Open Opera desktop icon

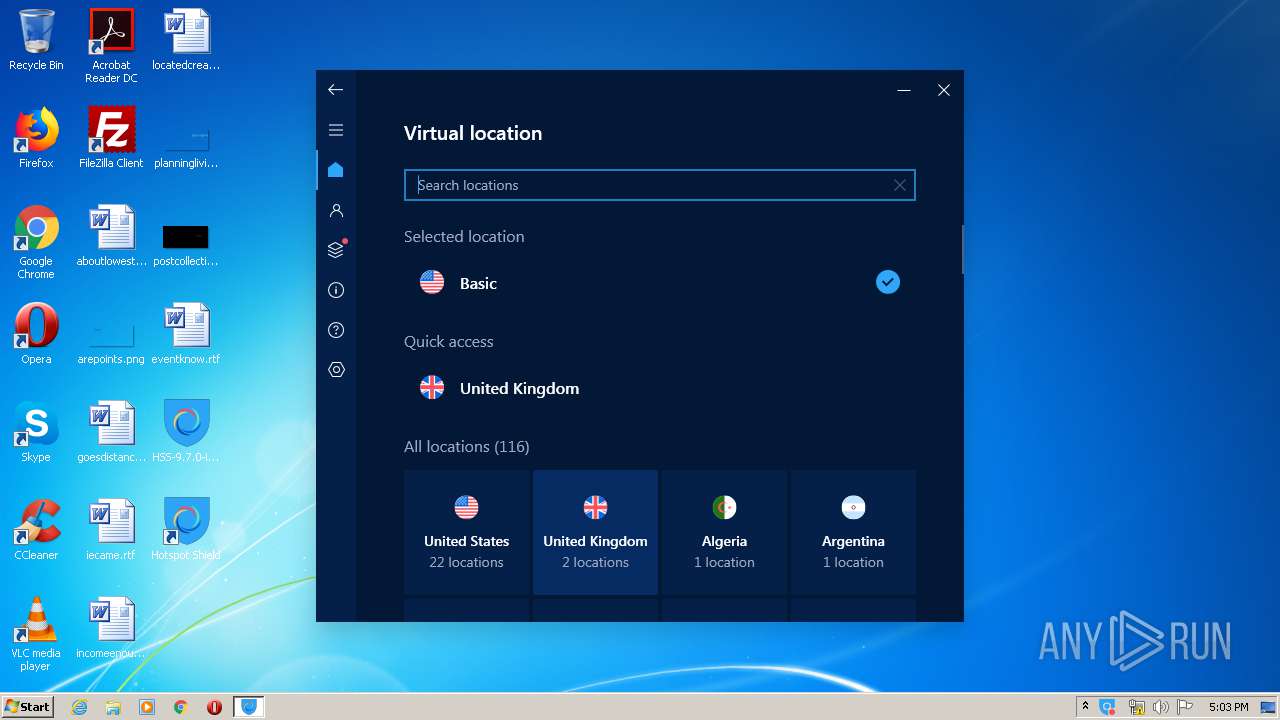pos(36,334)
